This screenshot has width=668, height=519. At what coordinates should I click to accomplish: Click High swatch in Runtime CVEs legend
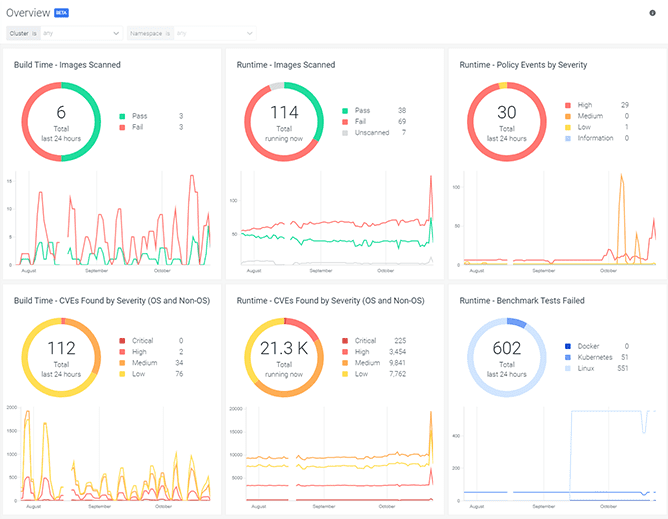tap(345, 352)
